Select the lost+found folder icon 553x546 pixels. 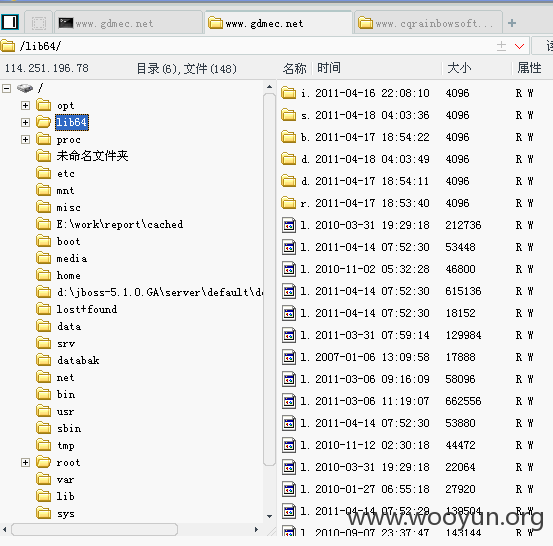coord(44,309)
